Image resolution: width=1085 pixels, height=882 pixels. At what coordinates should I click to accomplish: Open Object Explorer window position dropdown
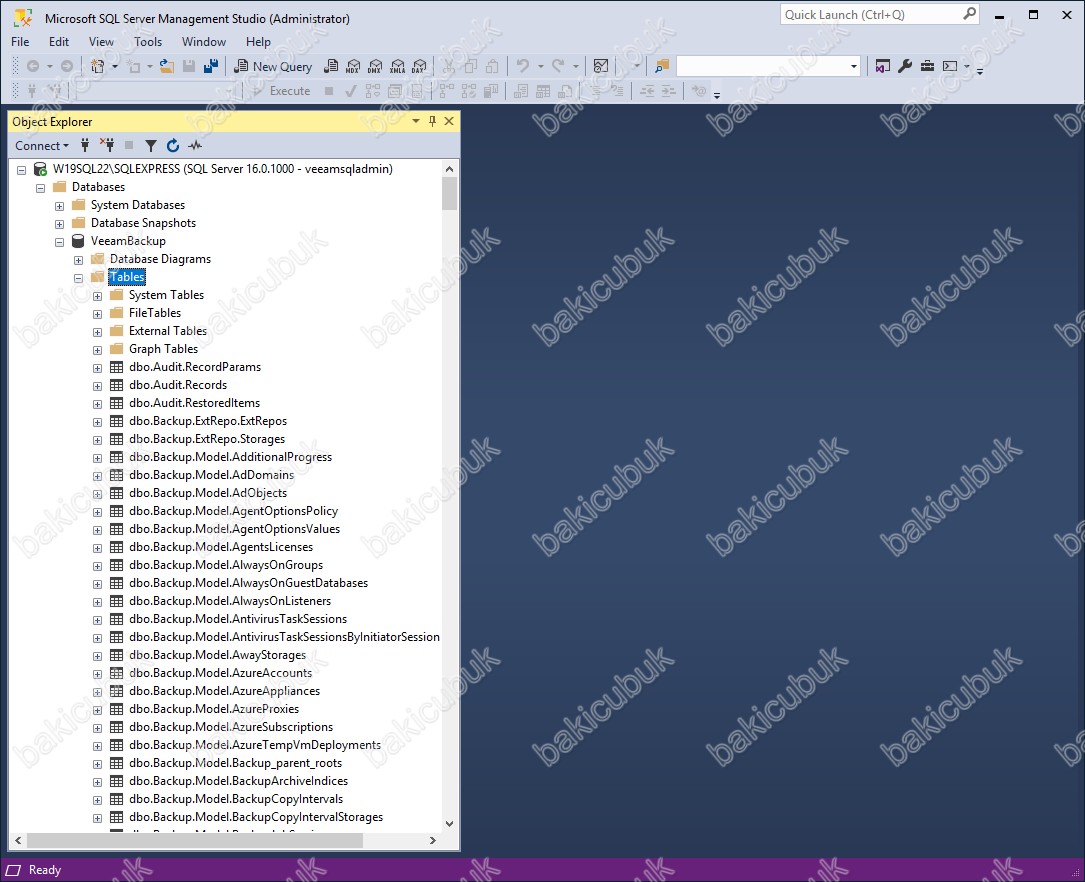coord(416,121)
